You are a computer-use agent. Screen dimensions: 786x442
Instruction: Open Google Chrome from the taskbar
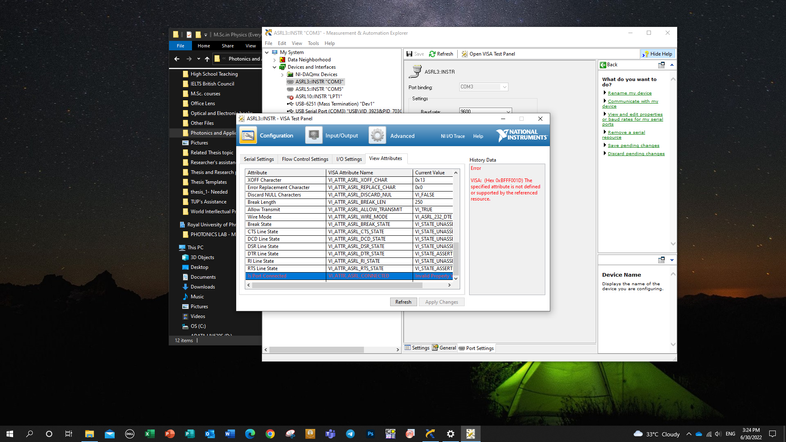pyautogui.click(x=270, y=433)
